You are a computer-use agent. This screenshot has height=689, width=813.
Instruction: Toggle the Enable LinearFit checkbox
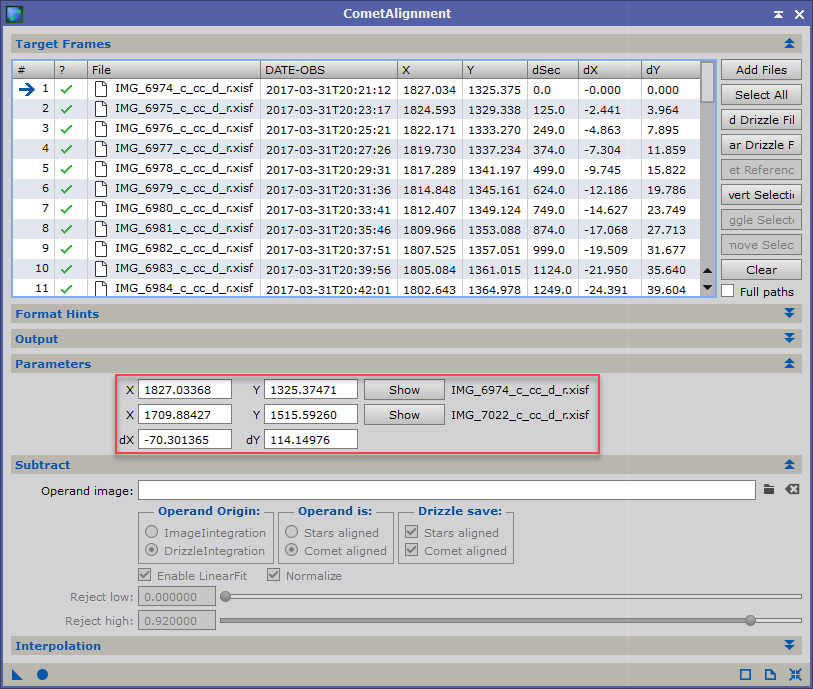(x=145, y=575)
